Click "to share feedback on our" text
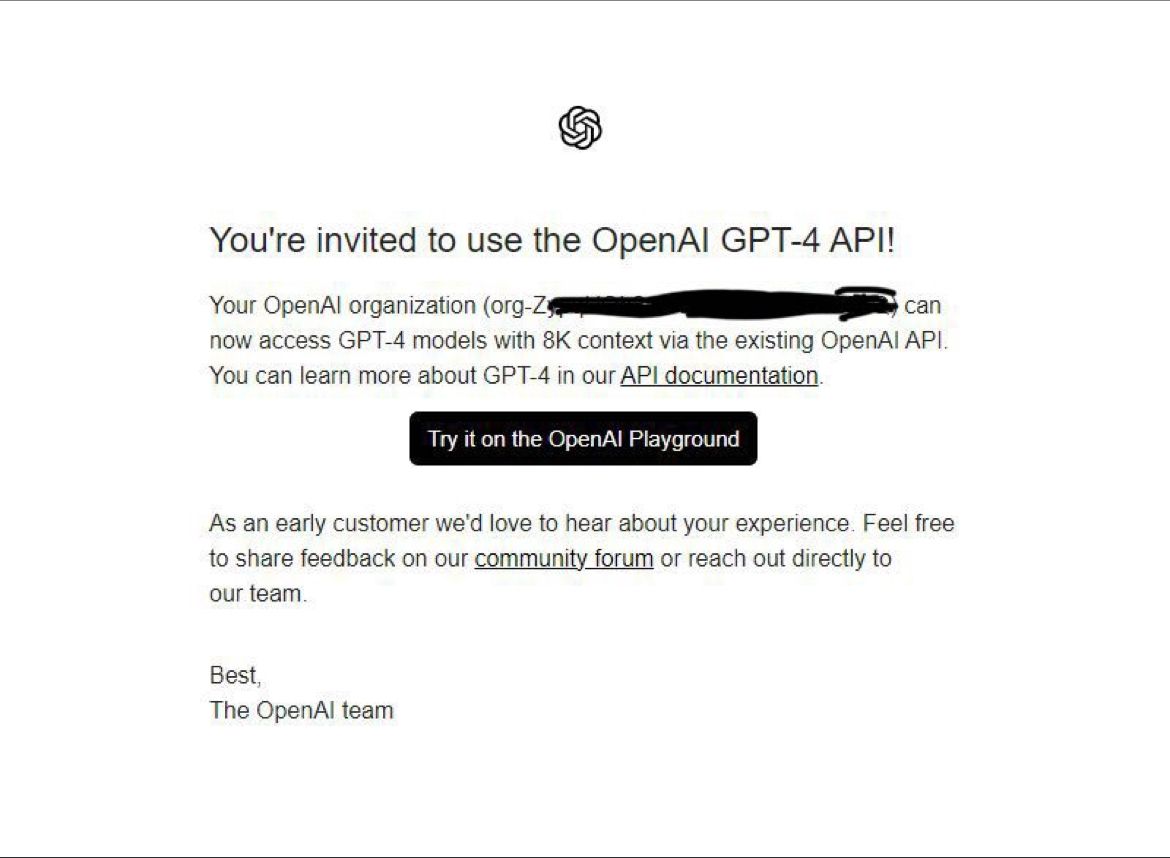This screenshot has width=1170, height=858. [339, 558]
